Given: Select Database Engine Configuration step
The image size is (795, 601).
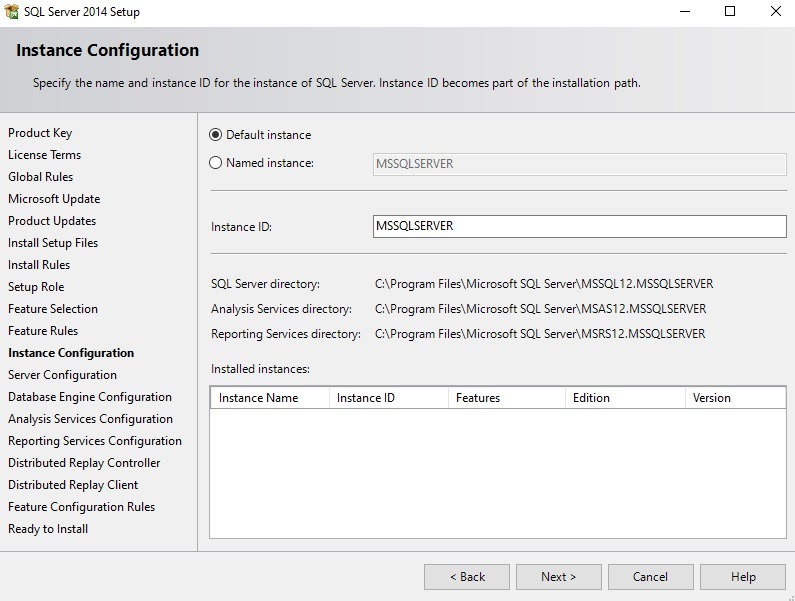Looking at the screenshot, I should tap(90, 397).
